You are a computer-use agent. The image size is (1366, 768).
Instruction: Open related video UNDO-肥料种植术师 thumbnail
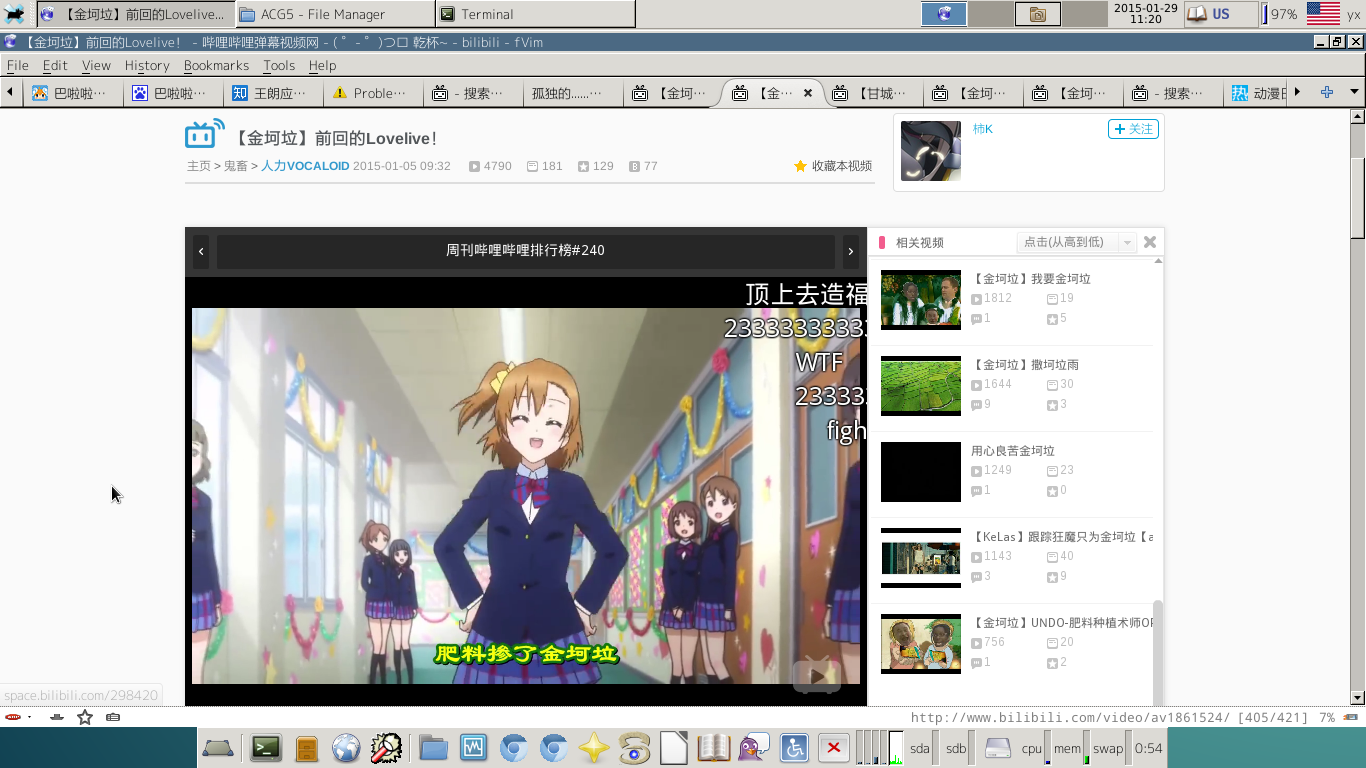(x=921, y=644)
